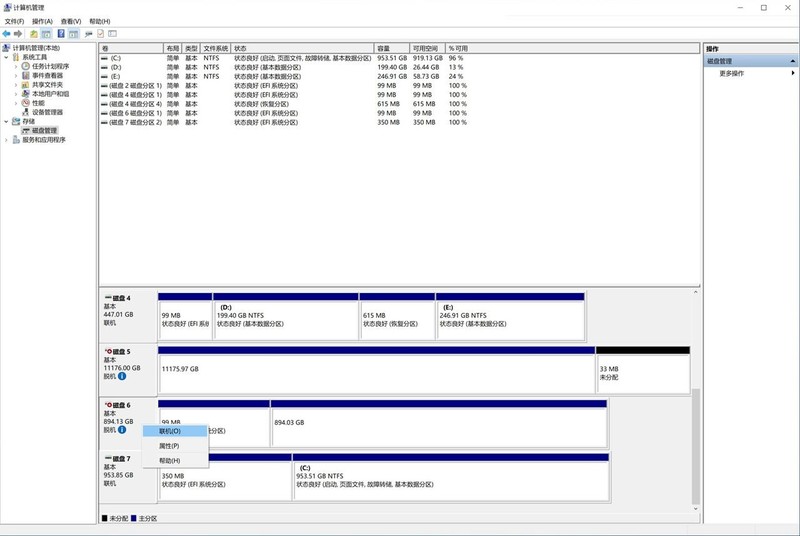Image resolution: width=800 pixels, height=536 pixels.
Task: Collapse the 存储 tree node arrow
Action: pos(6,121)
